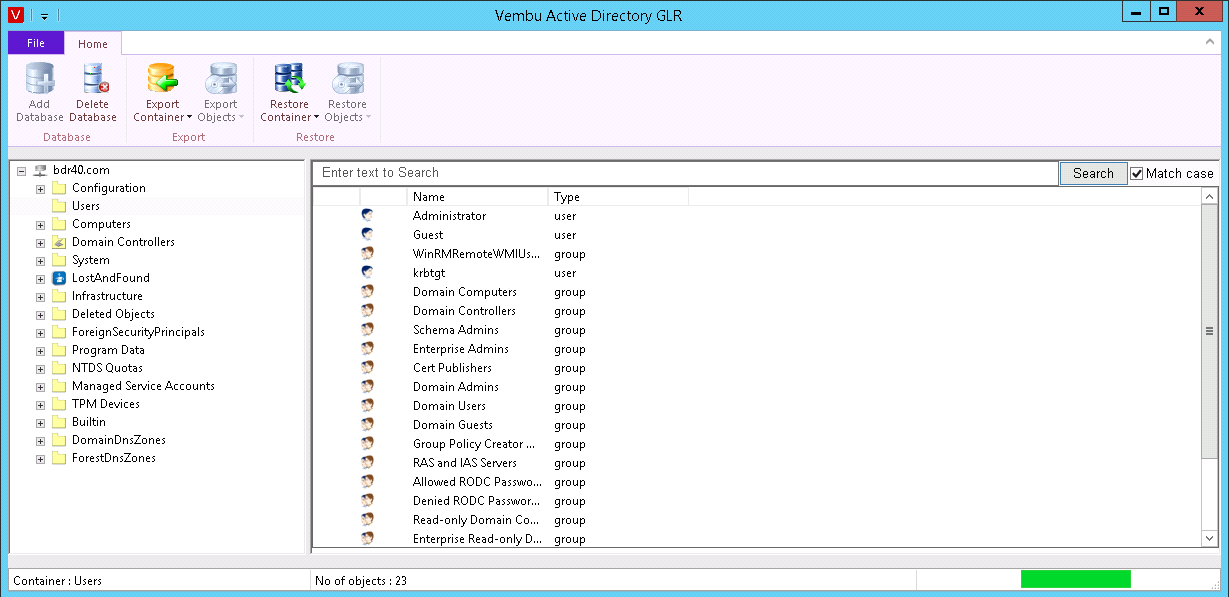Click the Configuration folder icon
This screenshot has height=597, width=1229.
[x=58, y=188]
